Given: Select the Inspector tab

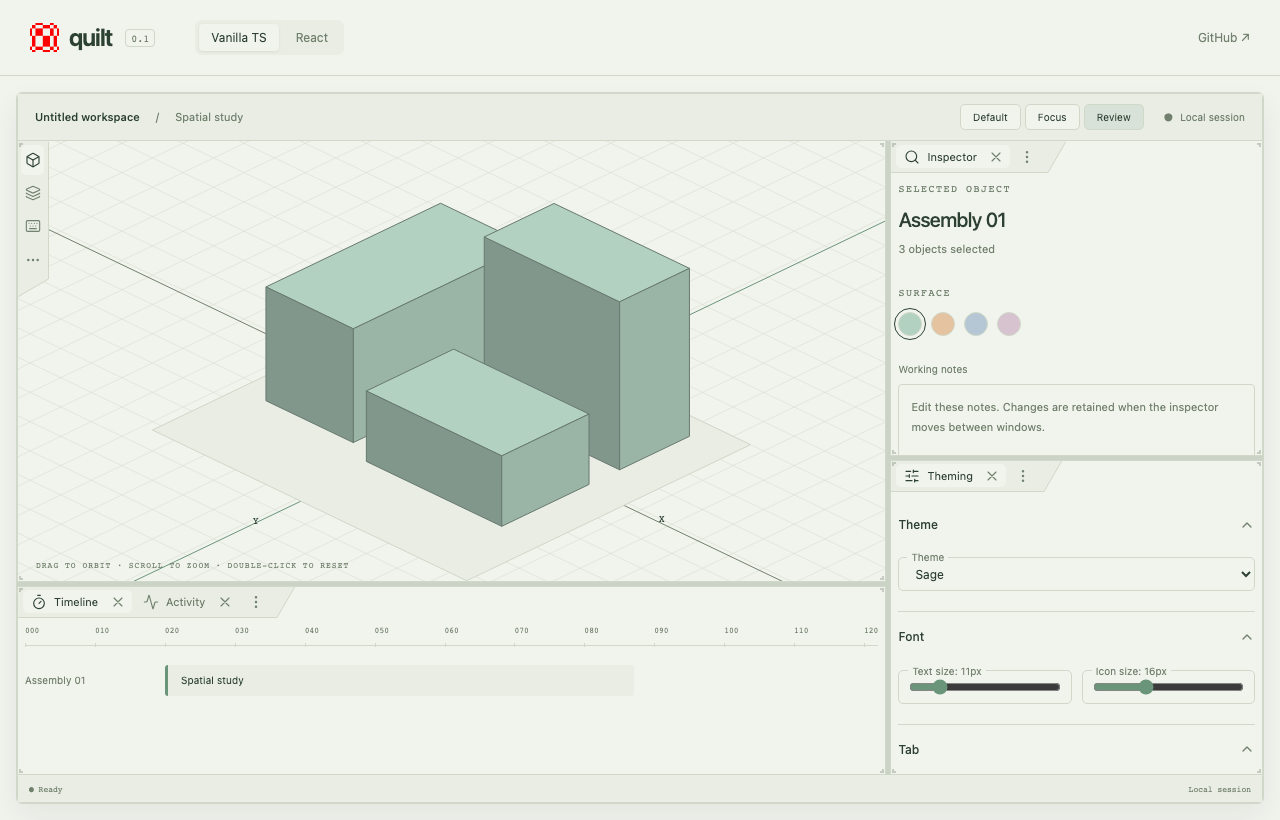Looking at the screenshot, I should coord(952,157).
